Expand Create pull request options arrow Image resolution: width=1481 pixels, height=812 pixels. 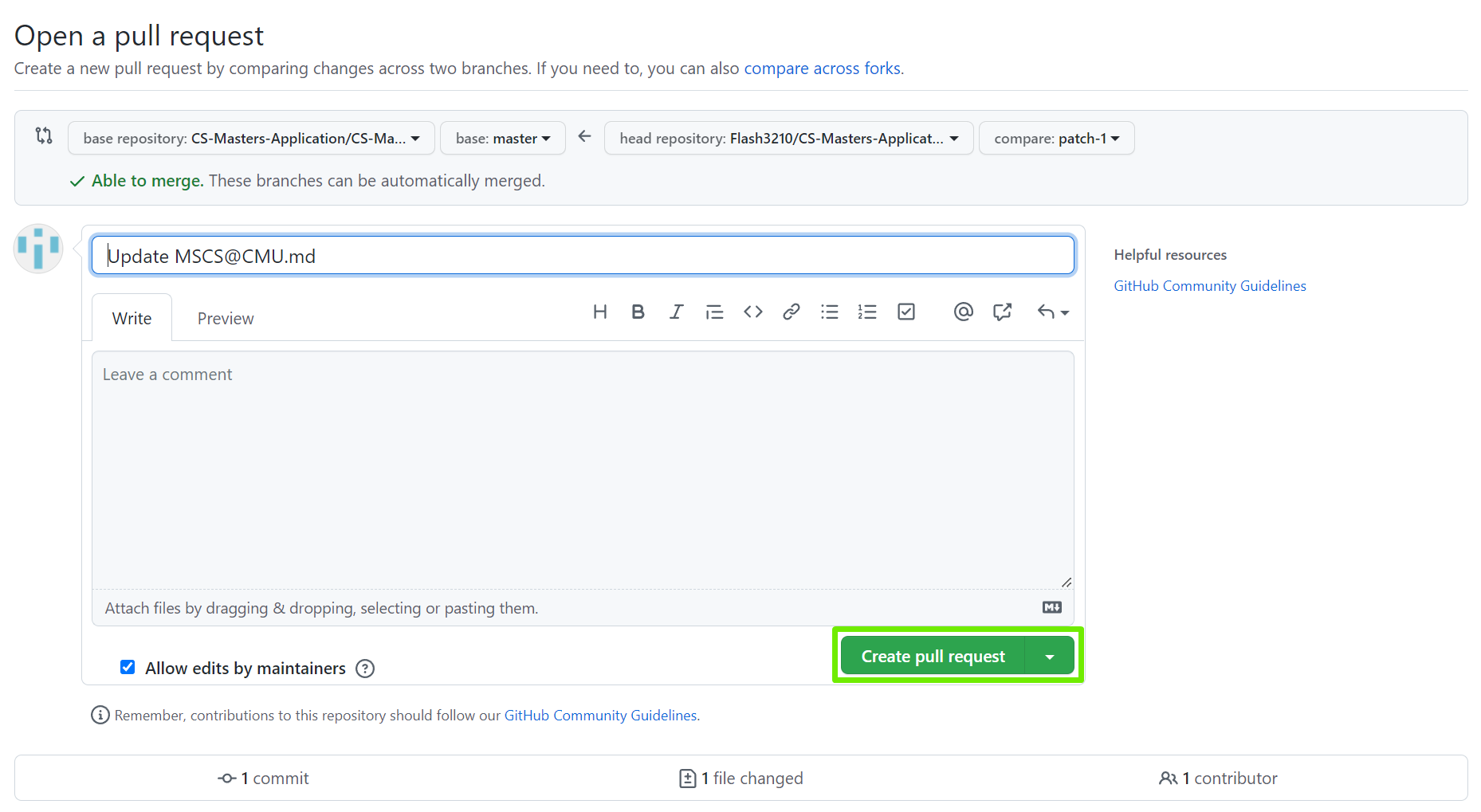tap(1050, 656)
